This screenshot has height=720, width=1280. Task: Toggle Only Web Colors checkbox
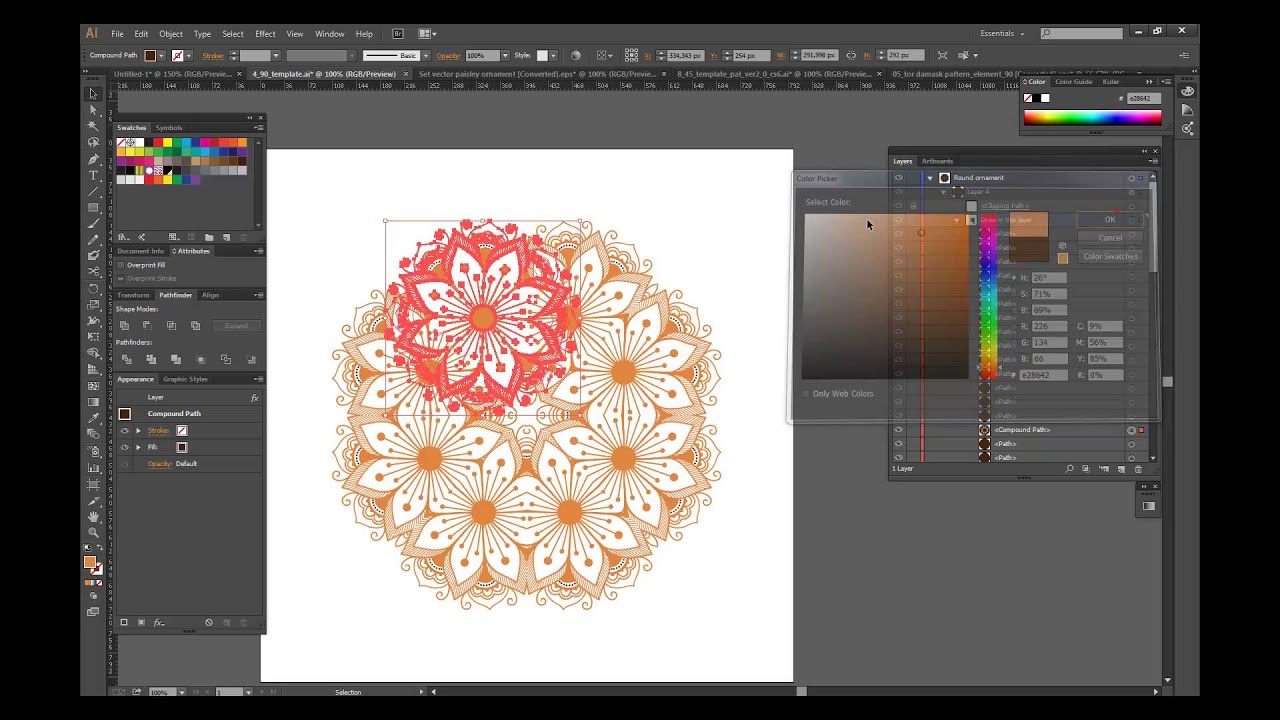(807, 394)
